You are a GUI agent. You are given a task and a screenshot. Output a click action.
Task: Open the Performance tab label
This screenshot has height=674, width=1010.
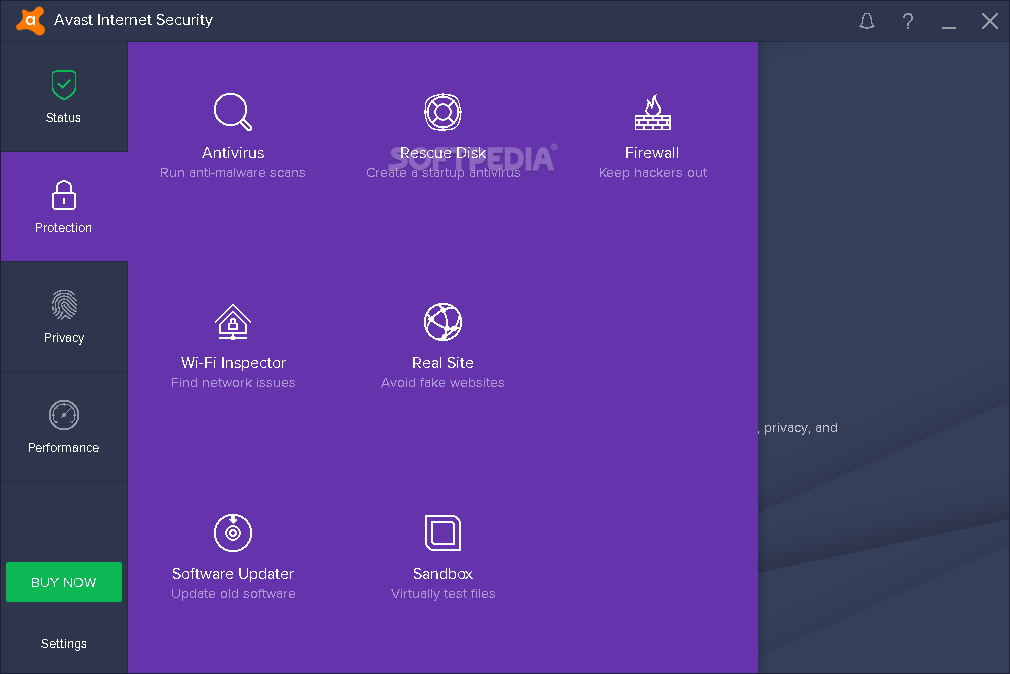(x=63, y=448)
